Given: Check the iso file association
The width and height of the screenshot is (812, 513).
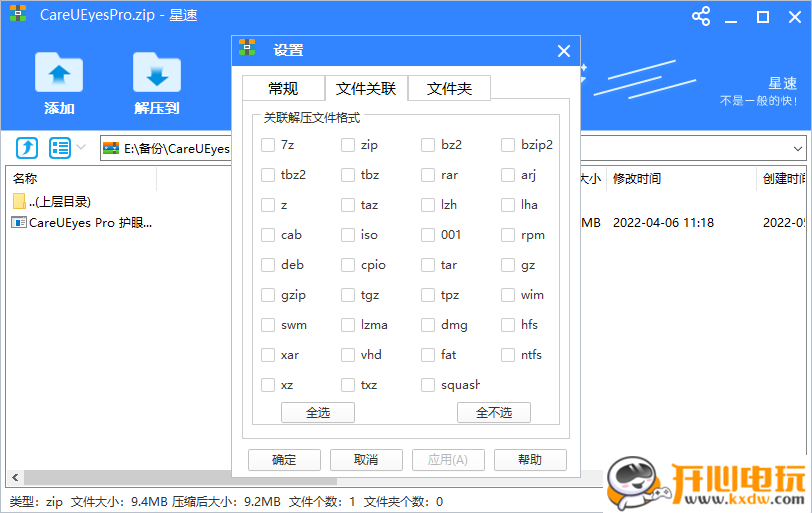Looking at the screenshot, I should tap(348, 235).
